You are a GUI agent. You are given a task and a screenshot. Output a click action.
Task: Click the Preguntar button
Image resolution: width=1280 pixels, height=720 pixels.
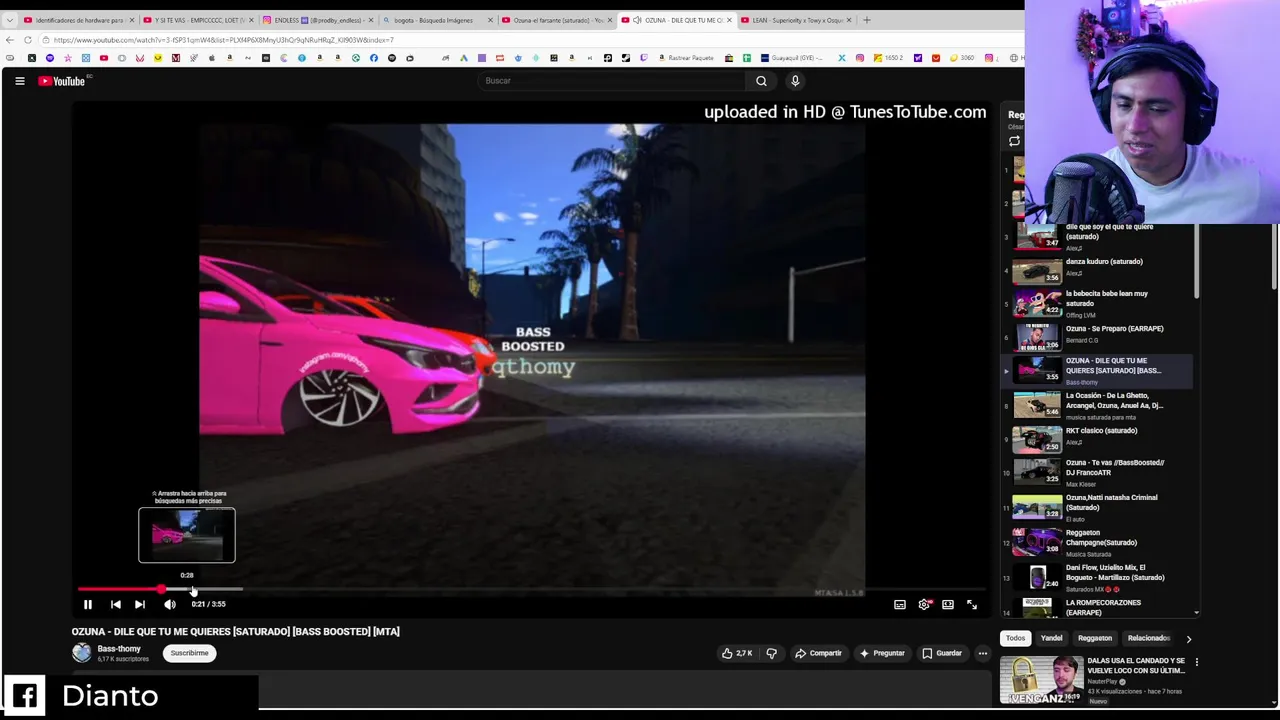pyautogui.click(x=882, y=653)
